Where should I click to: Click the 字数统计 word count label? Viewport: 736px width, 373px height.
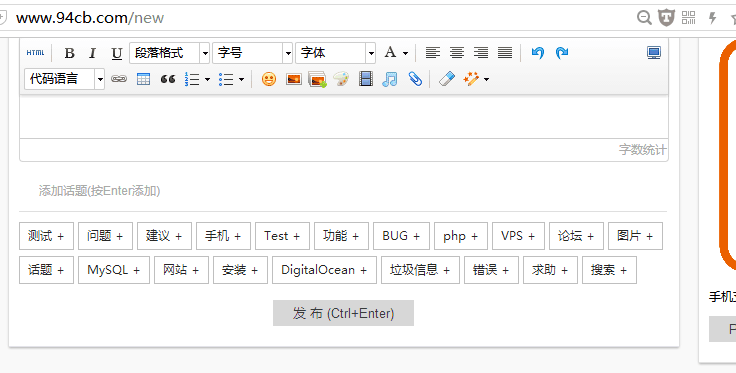coord(642,150)
